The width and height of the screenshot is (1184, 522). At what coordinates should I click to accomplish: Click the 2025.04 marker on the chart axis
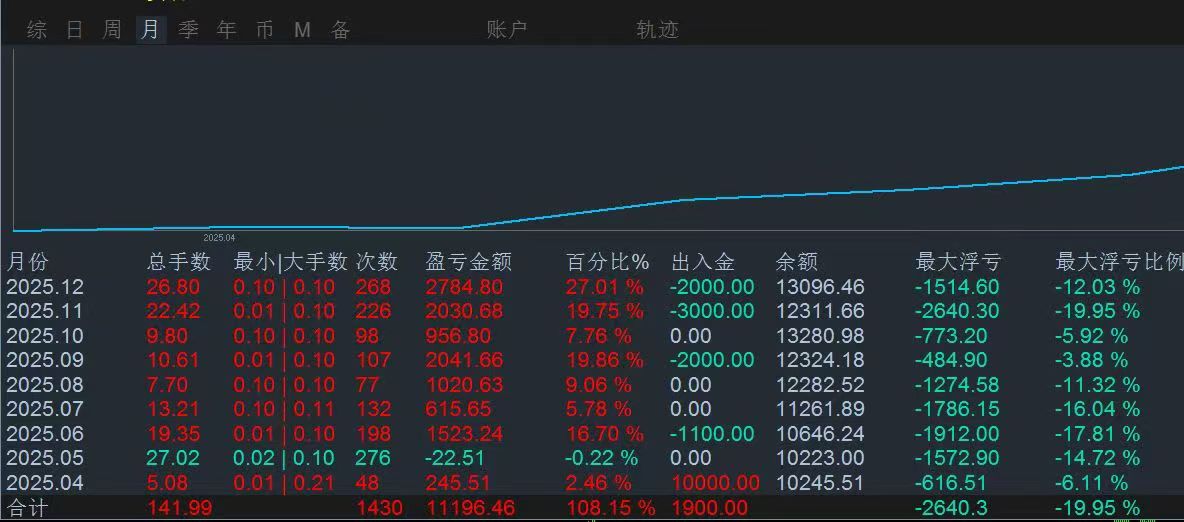coord(219,237)
